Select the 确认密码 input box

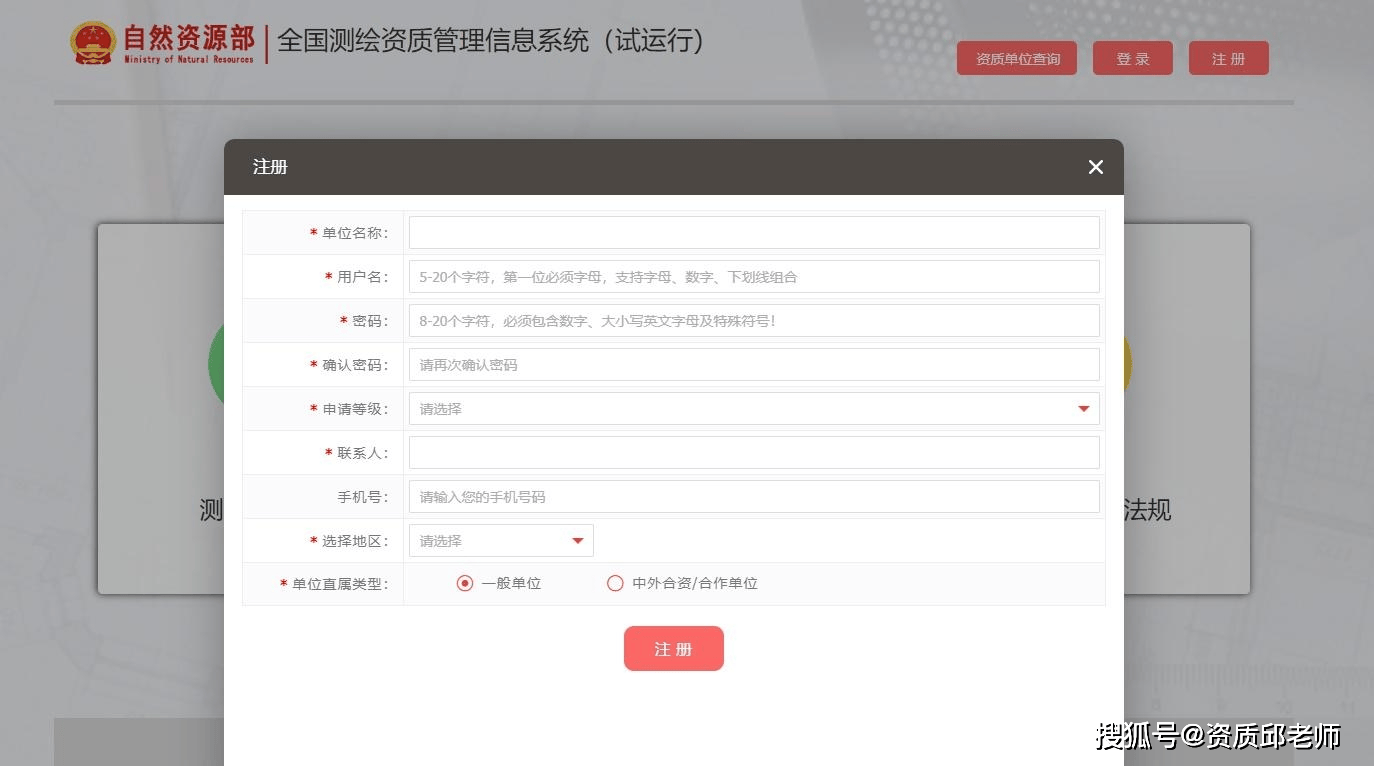(x=754, y=365)
